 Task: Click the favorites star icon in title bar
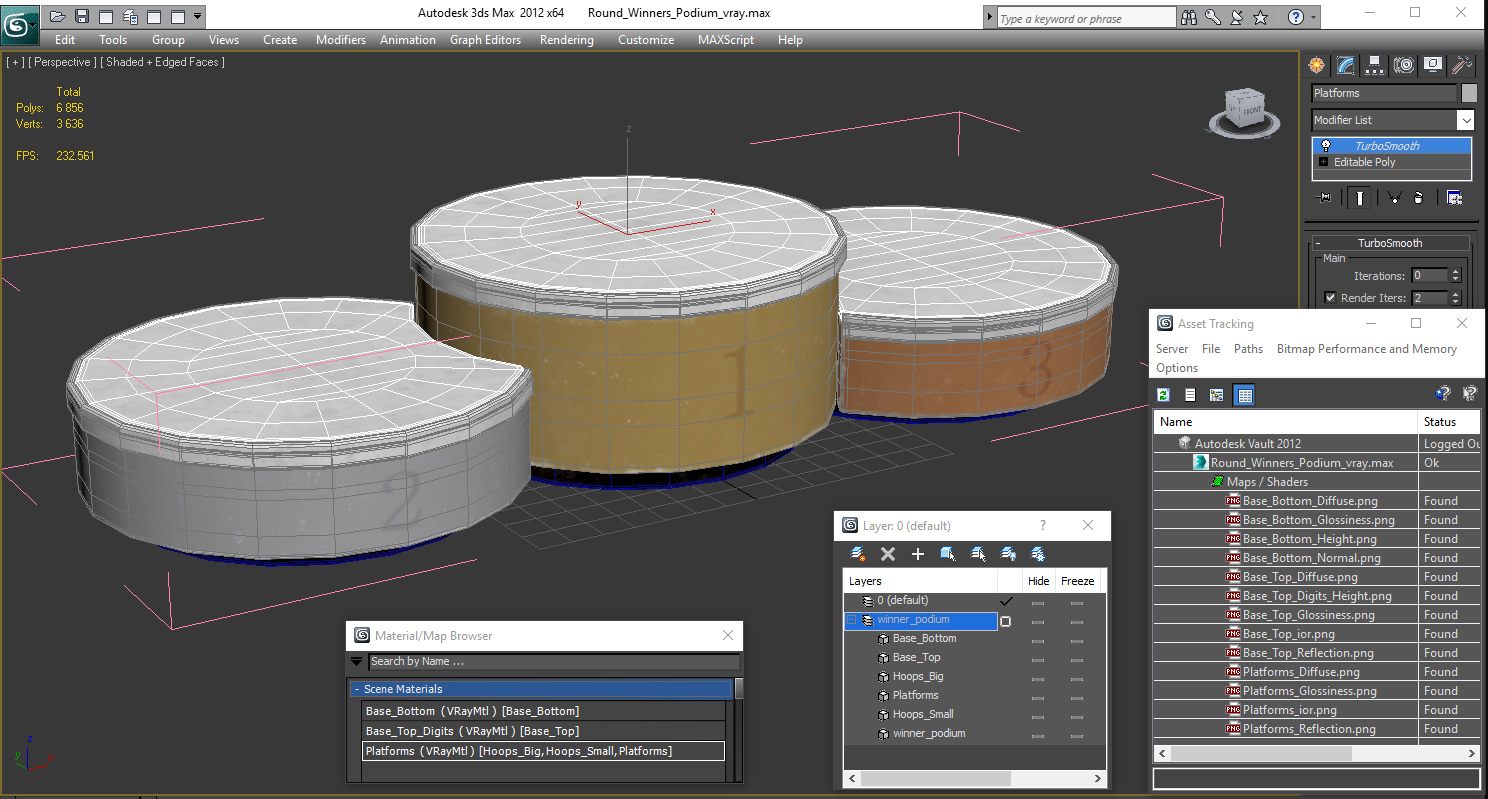[x=1260, y=17]
